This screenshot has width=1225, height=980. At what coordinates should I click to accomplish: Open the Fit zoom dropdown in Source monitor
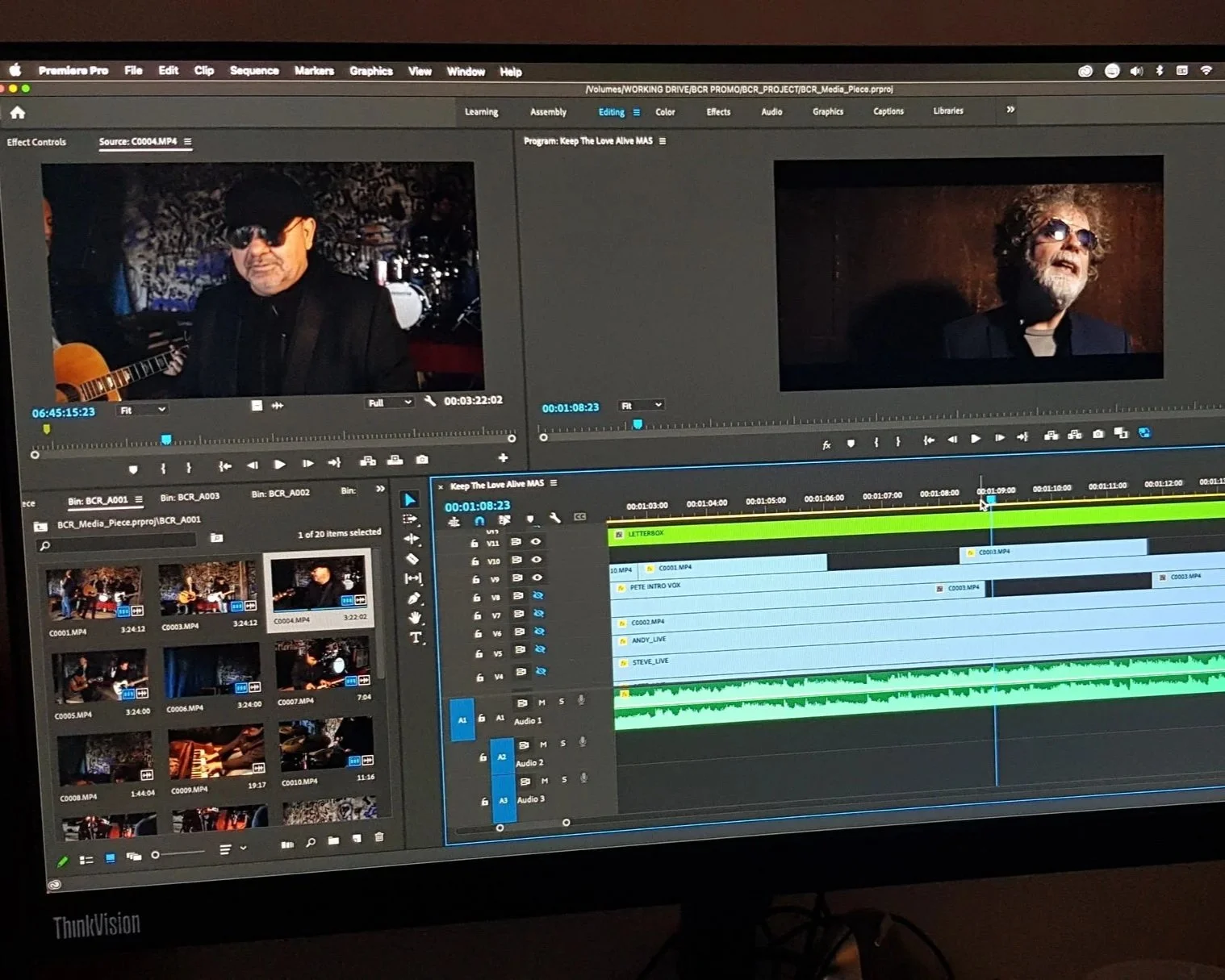pos(142,409)
